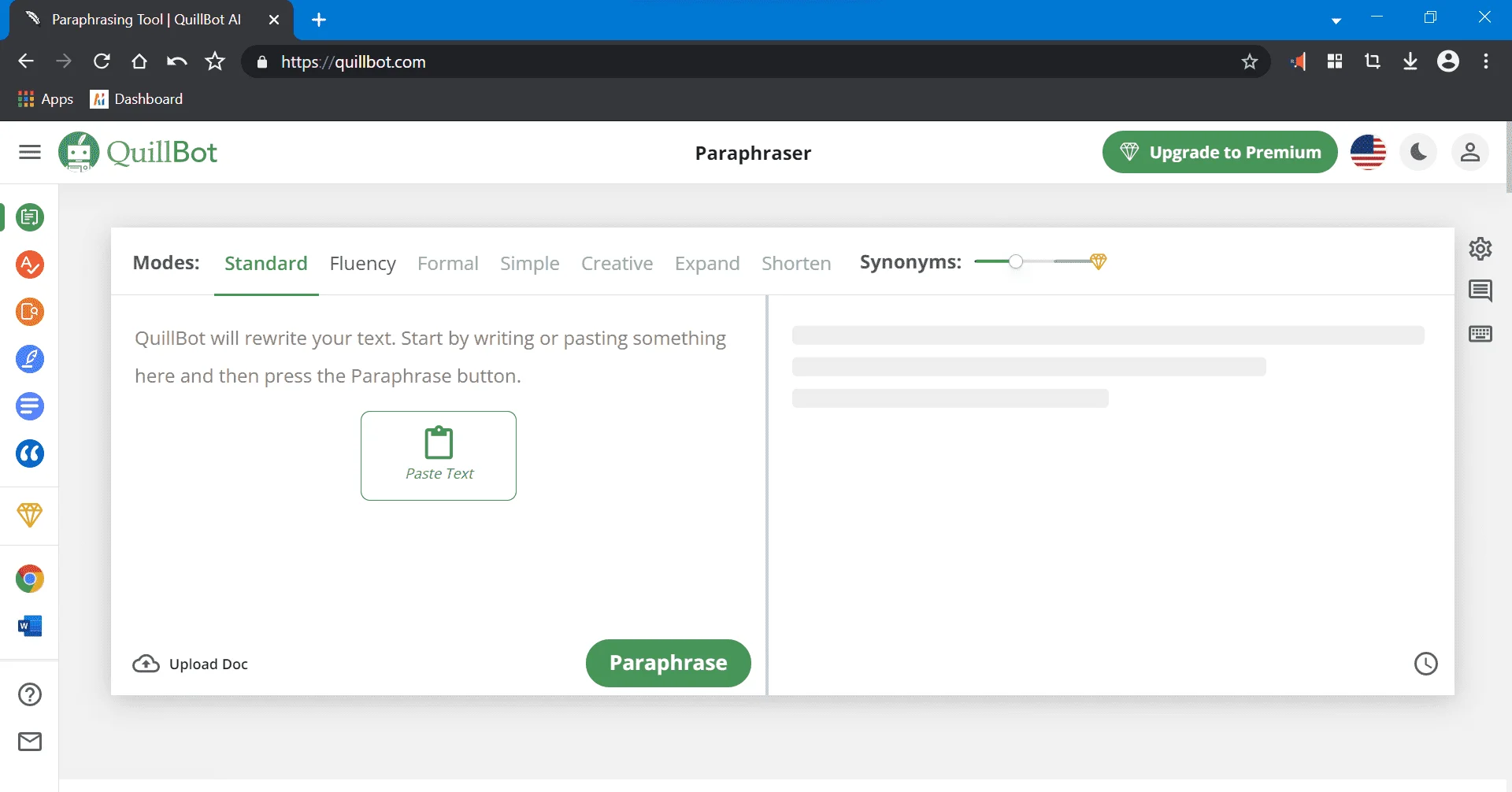The width and height of the screenshot is (1512, 792).
Task: Switch to Fluency mode
Action: pyautogui.click(x=363, y=263)
